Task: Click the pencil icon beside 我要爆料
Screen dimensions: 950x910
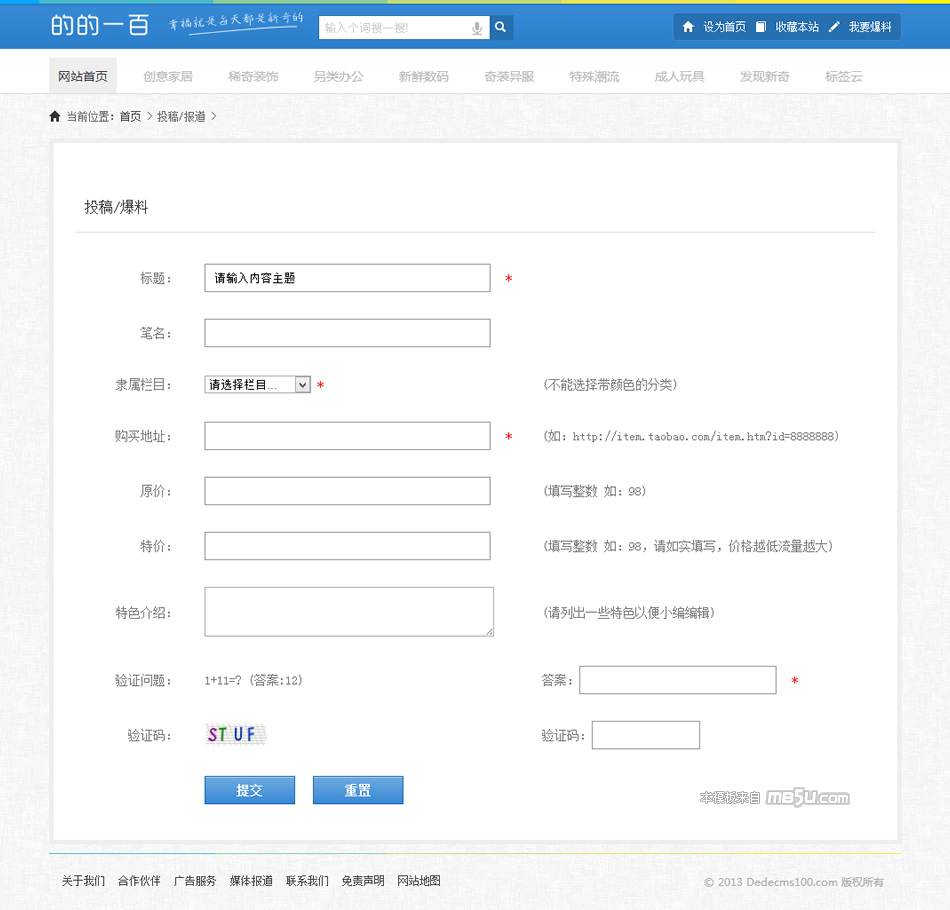Action: coord(834,27)
